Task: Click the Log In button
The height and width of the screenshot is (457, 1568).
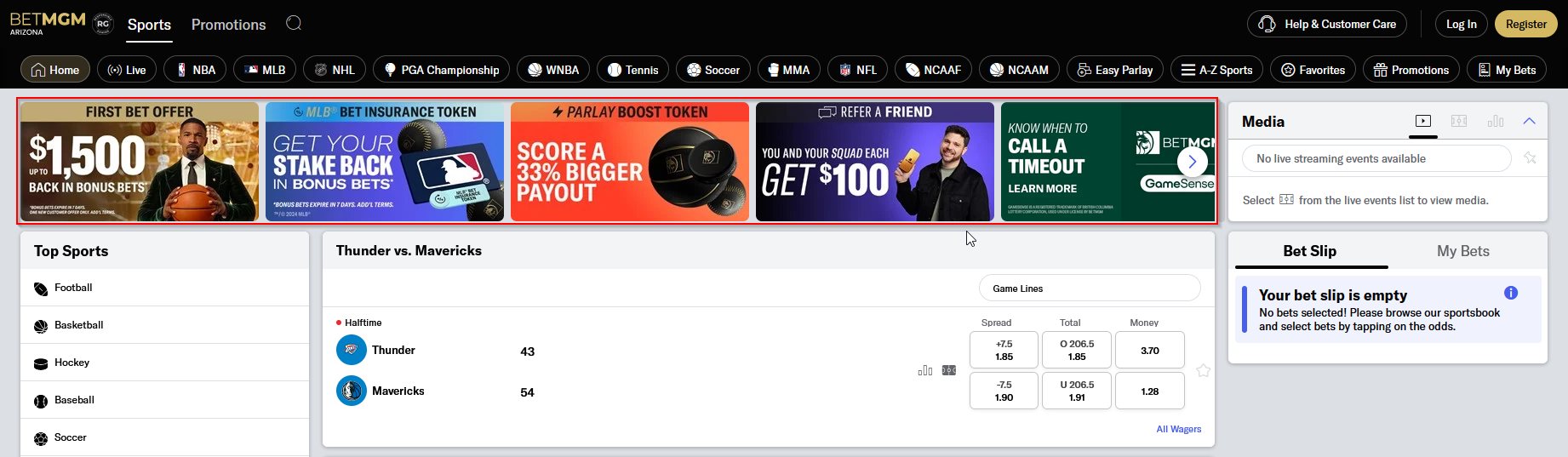Action: pos(1462,24)
